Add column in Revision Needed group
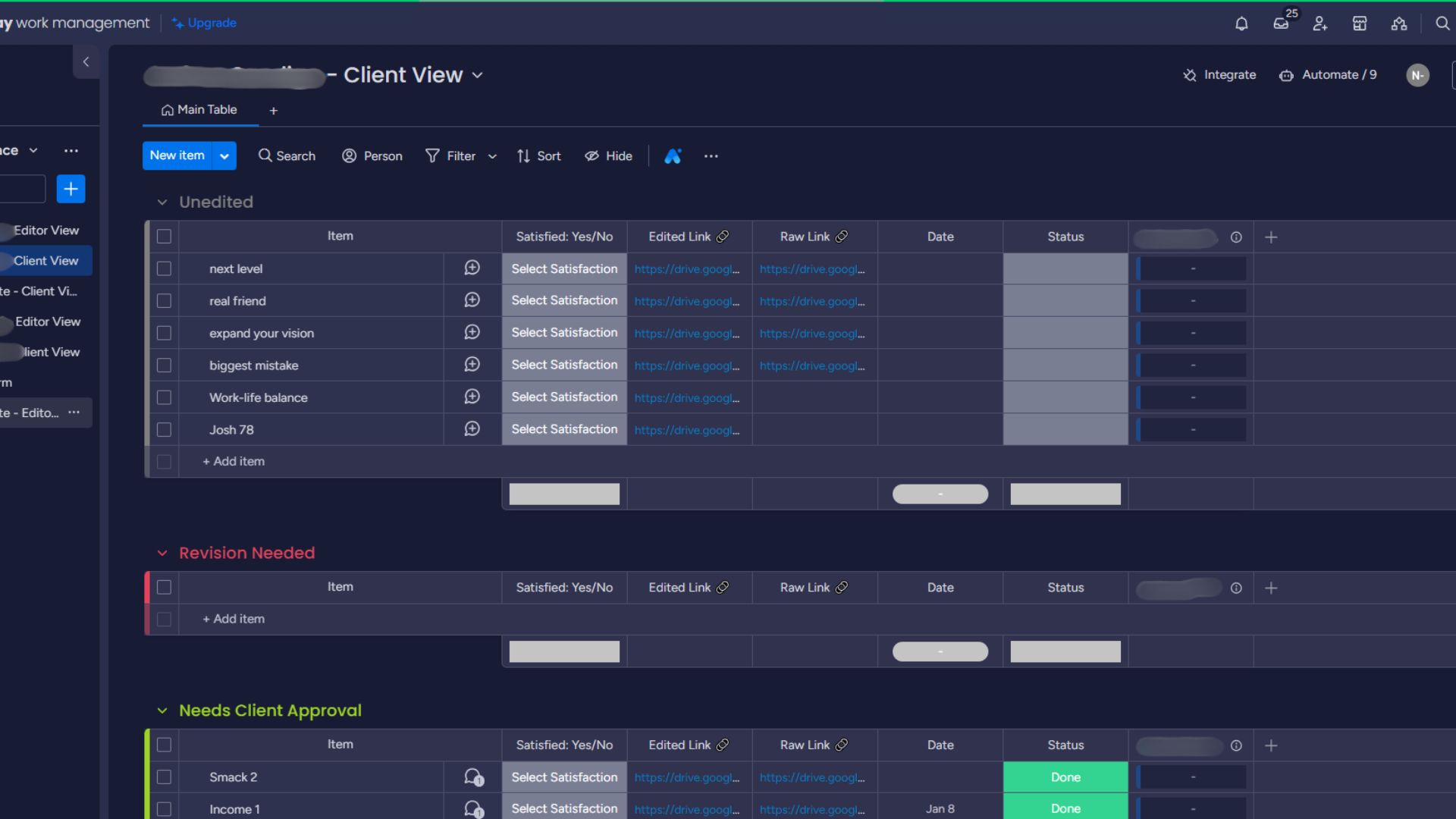 click(1272, 588)
